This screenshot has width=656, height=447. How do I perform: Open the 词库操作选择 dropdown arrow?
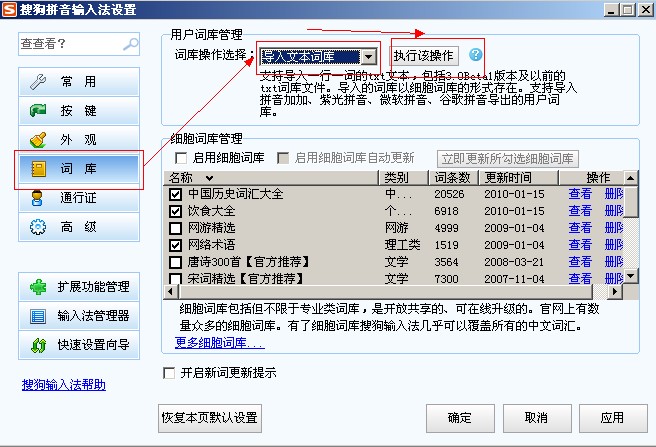(x=369, y=57)
